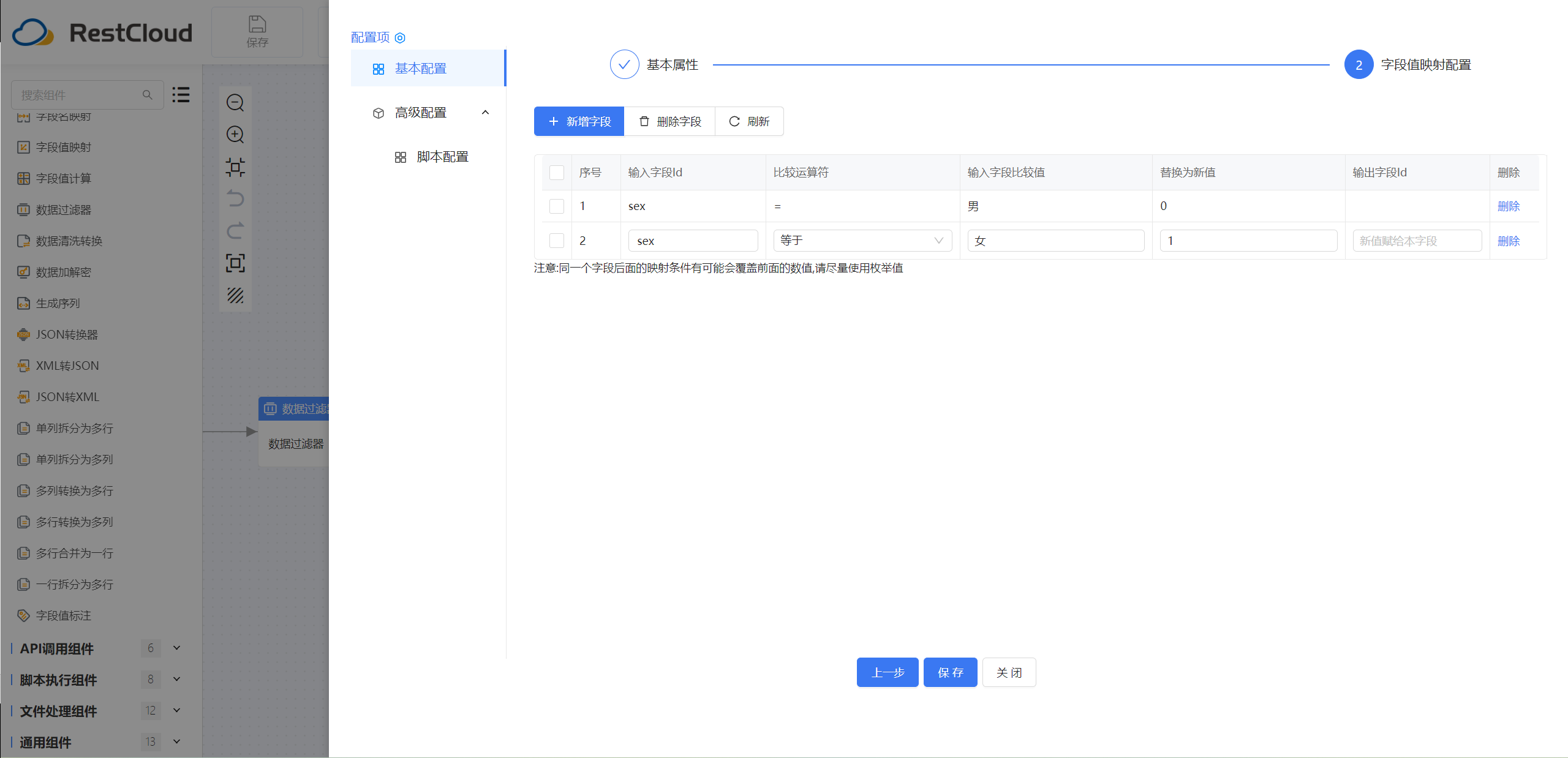
Task: Check the select-all header checkbox
Action: [557, 173]
